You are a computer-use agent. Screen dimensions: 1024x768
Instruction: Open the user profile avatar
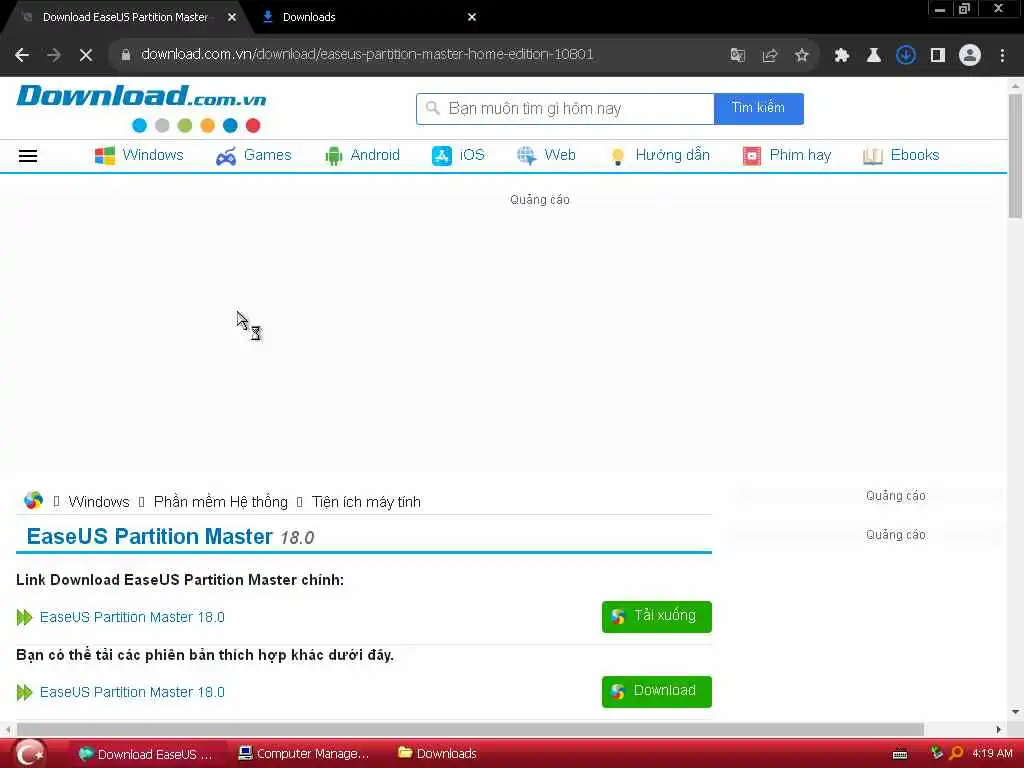pyautogui.click(x=970, y=55)
